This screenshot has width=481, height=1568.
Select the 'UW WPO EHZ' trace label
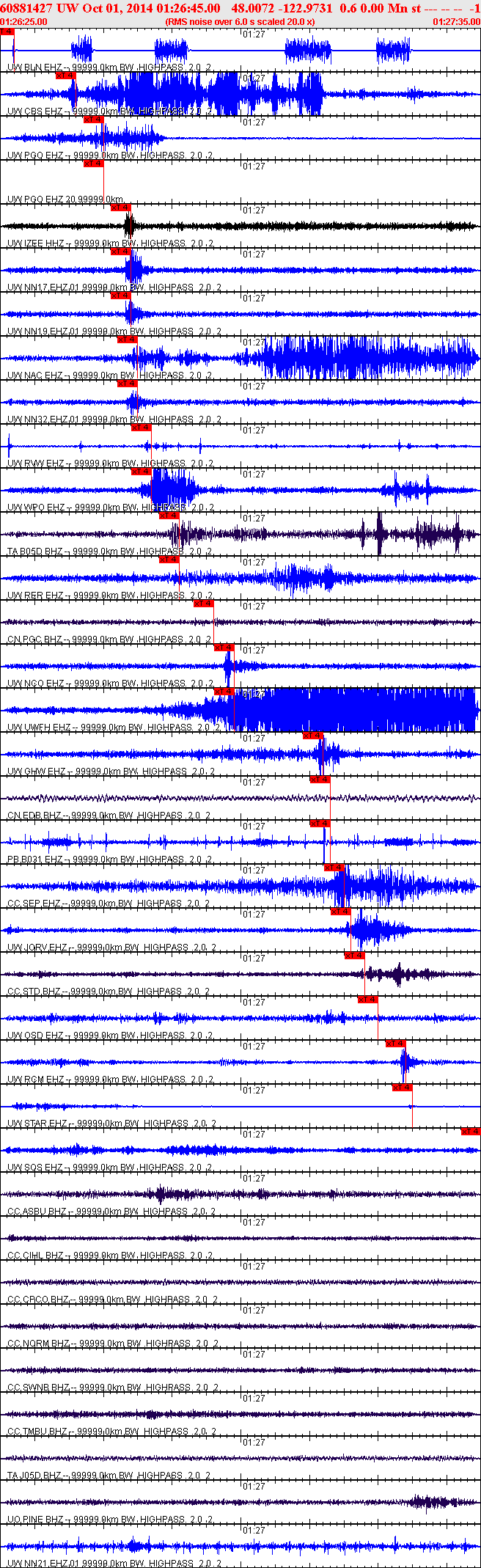tap(35, 508)
